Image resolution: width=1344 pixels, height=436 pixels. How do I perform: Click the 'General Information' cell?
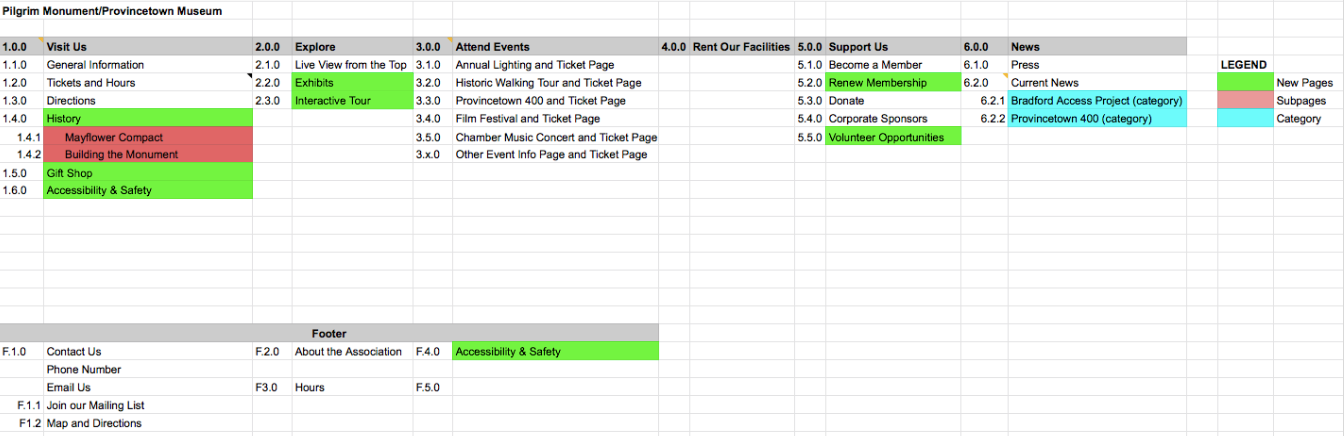148,65
